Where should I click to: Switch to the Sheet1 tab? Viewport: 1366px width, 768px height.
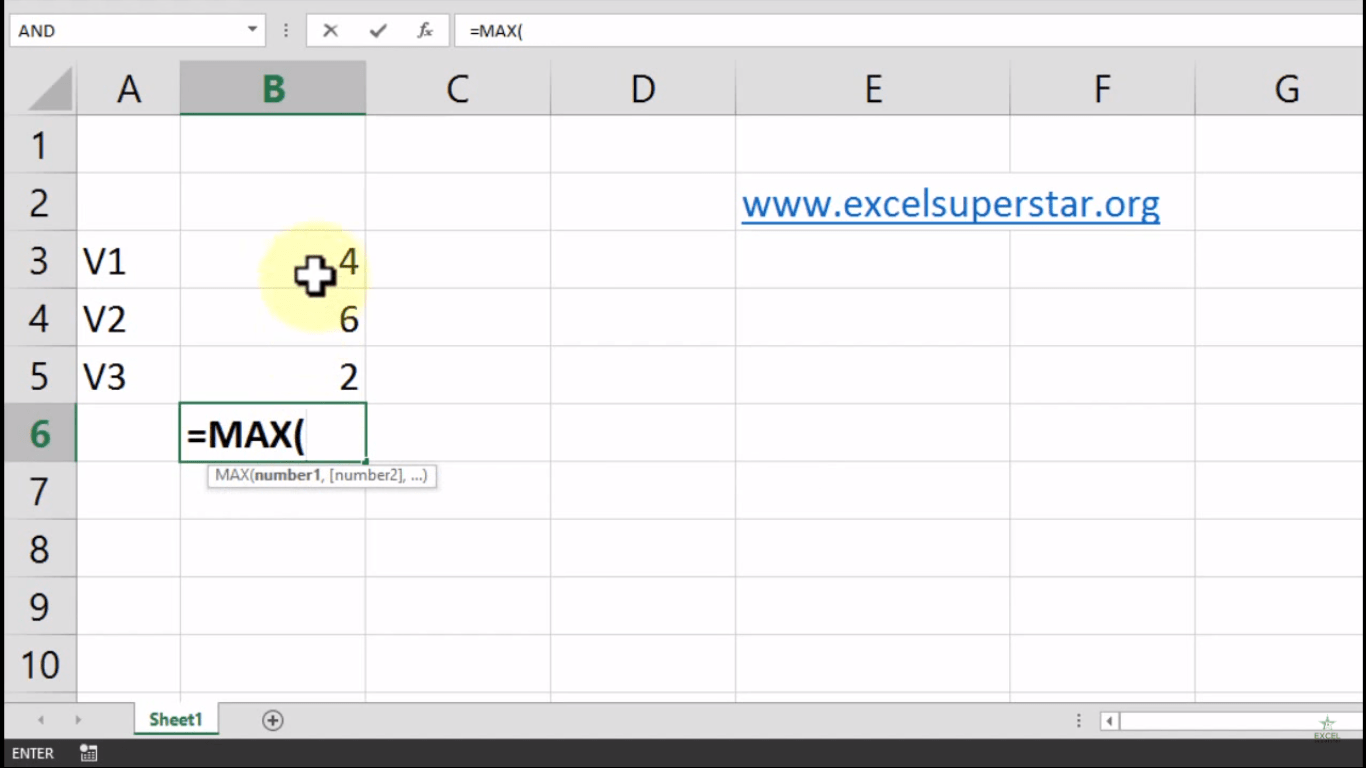tap(175, 719)
